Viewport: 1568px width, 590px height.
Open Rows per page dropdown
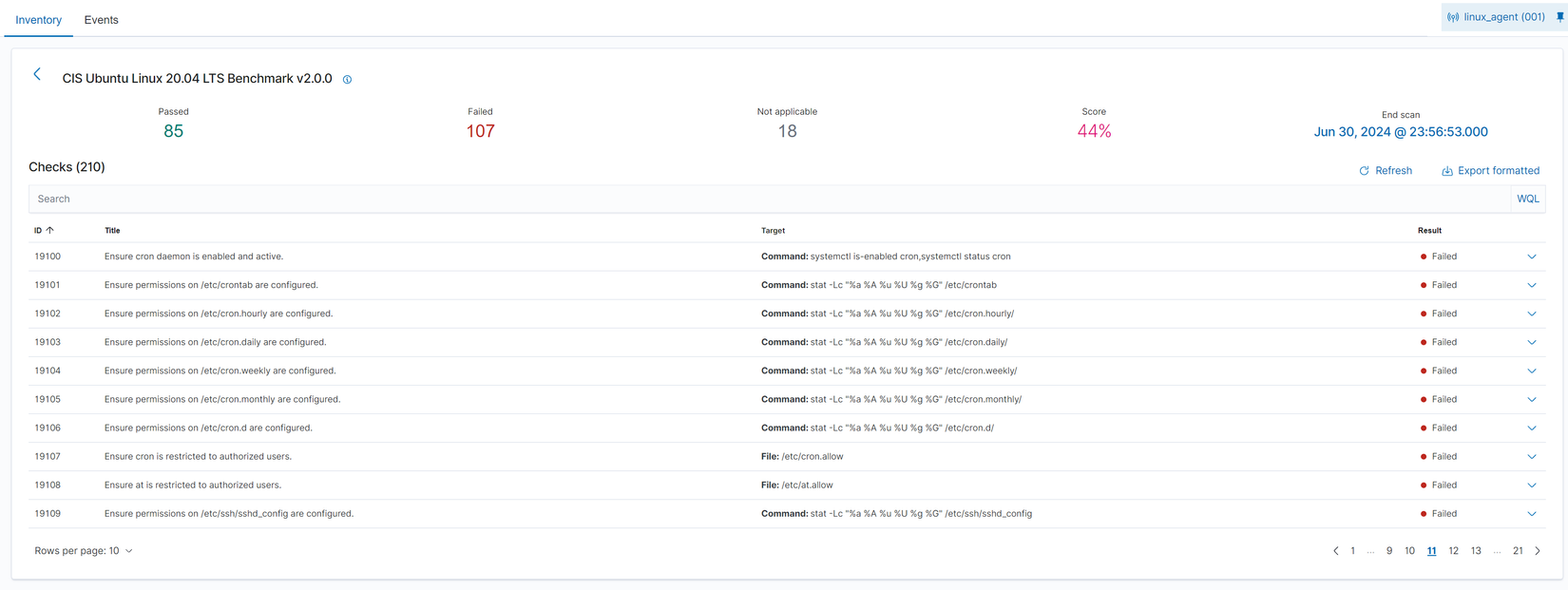pyautogui.click(x=84, y=551)
